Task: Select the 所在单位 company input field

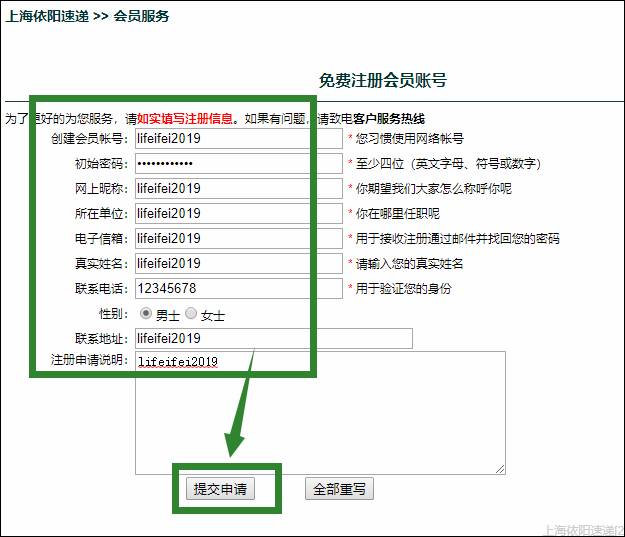Action: [x=238, y=213]
